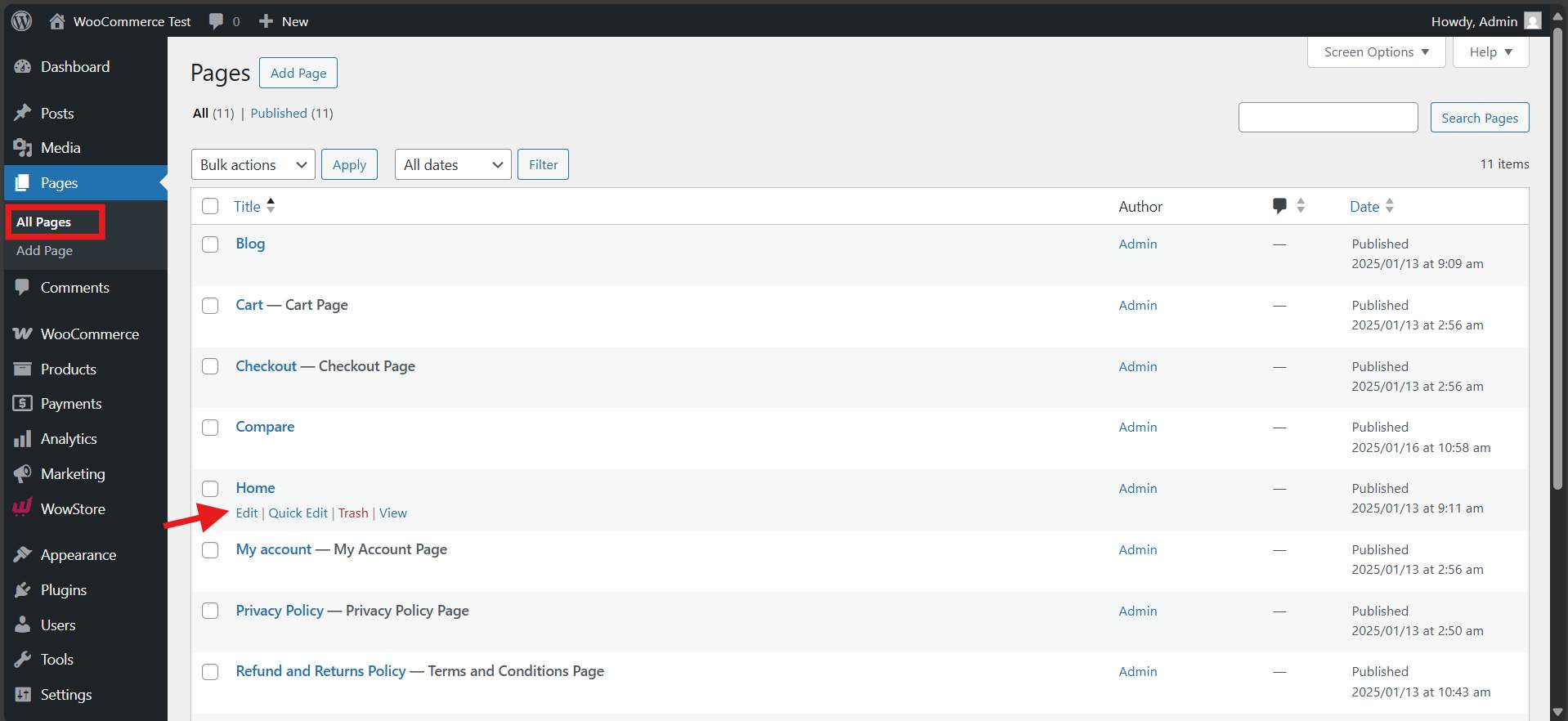This screenshot has height=721, width=1568.
Task: Click the Appearance paintbrush icon
Action: tap(23, 555)
